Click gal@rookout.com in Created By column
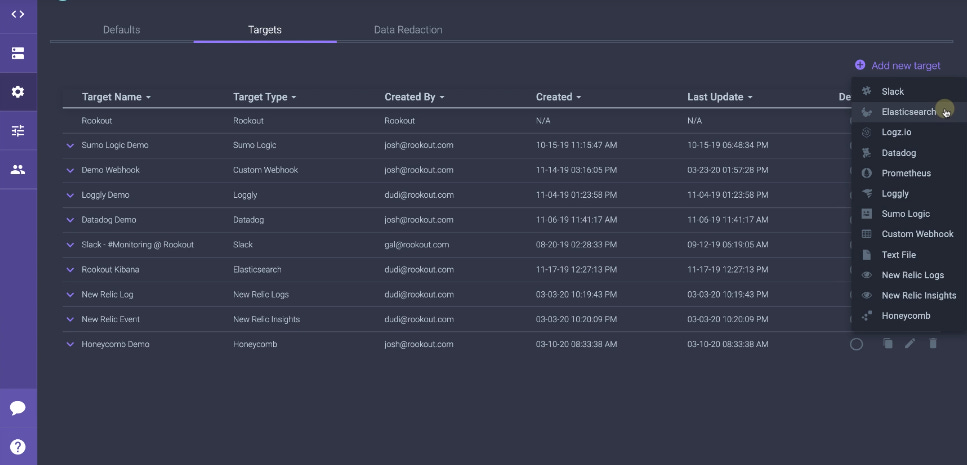Screen dimensions: 967x465 coord(417,245)
